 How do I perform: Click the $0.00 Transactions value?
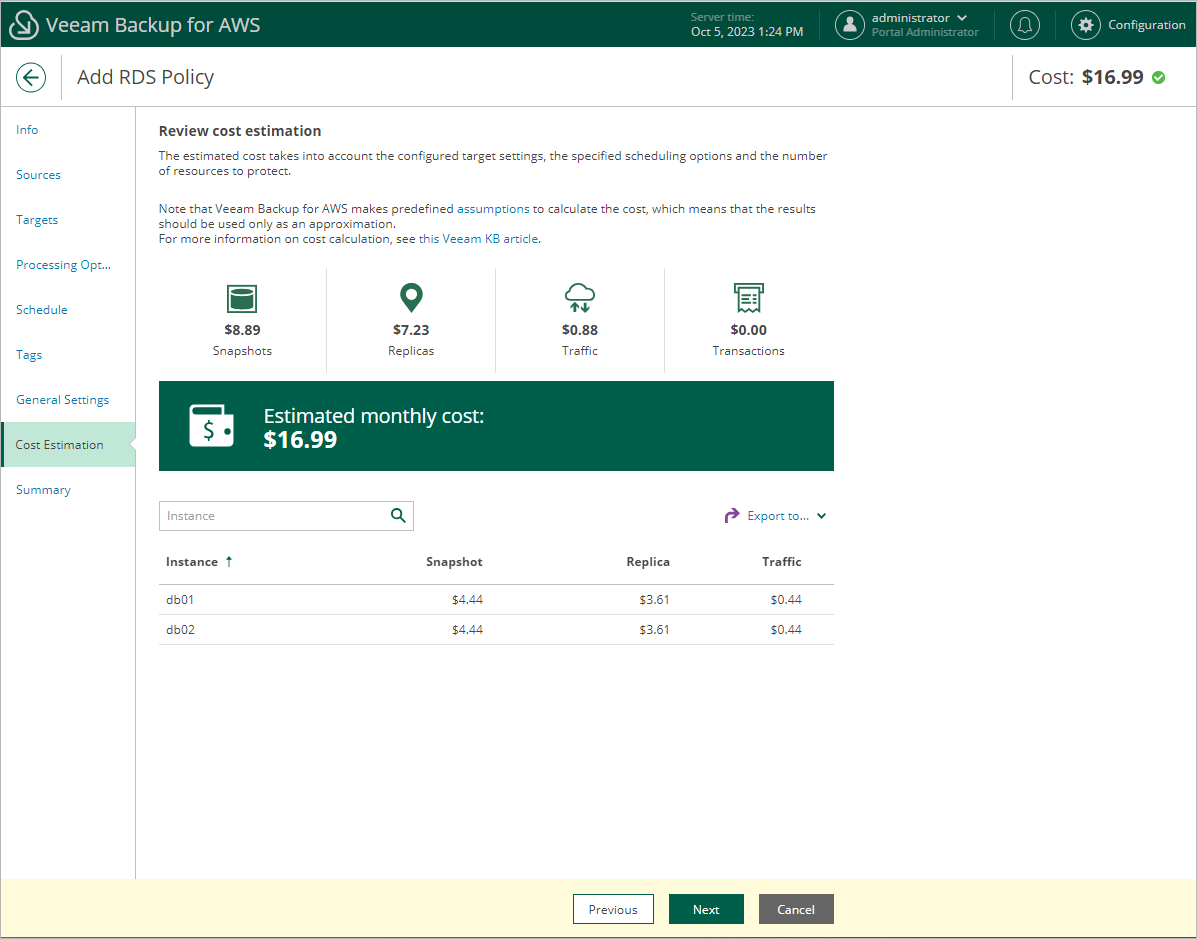(x=749, y=330)
